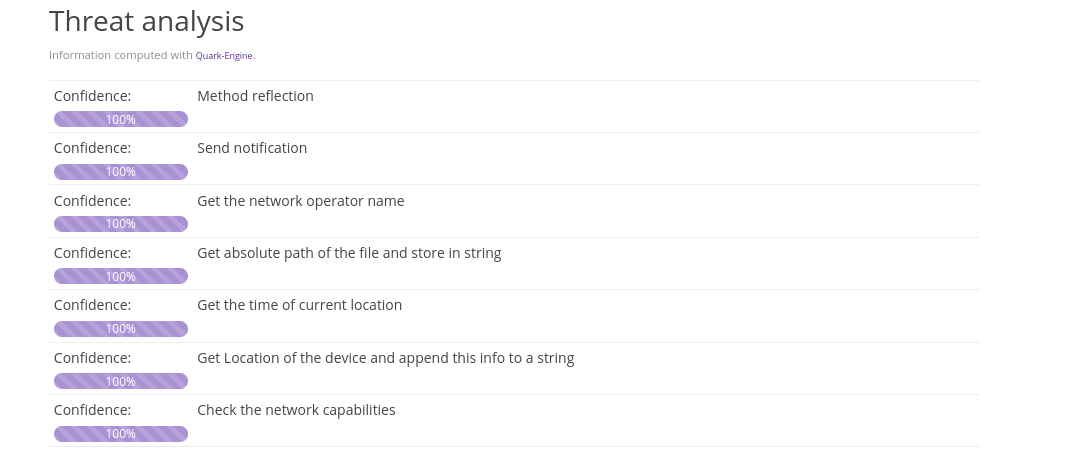Image resolution: width=1076 pixels, height=449 pixels.
Task: Click the time of current location confidence bar
Action: (x=121, y=329)
